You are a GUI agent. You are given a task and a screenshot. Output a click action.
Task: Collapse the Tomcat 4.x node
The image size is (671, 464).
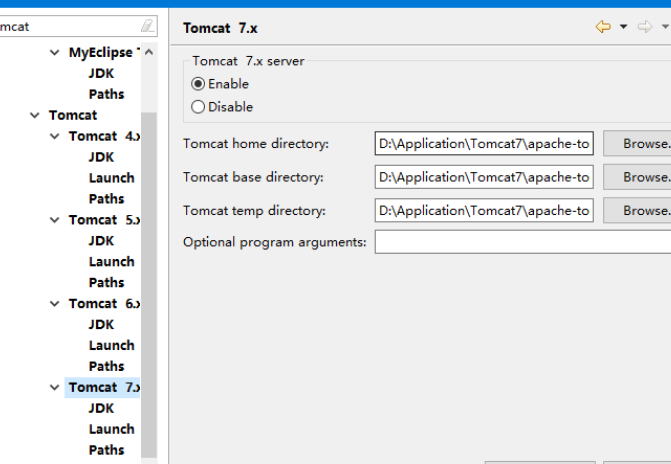pyautogui.click(x=54, y=136)
